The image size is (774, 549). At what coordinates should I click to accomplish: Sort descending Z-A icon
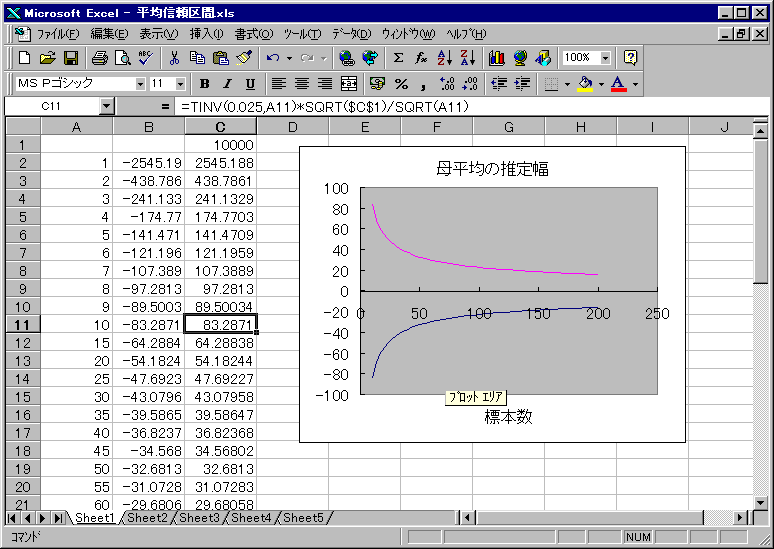(467, 58)
